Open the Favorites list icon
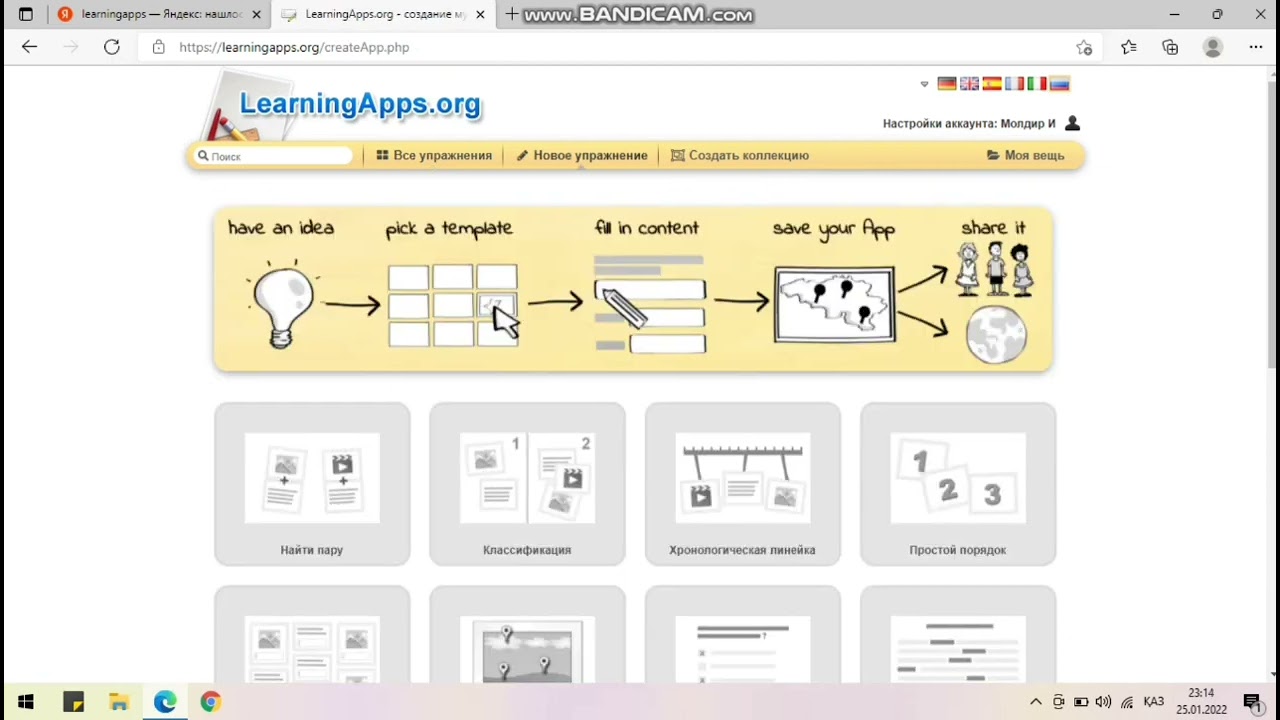The height and width of the screenshot is (720, 1280). 1129,47
